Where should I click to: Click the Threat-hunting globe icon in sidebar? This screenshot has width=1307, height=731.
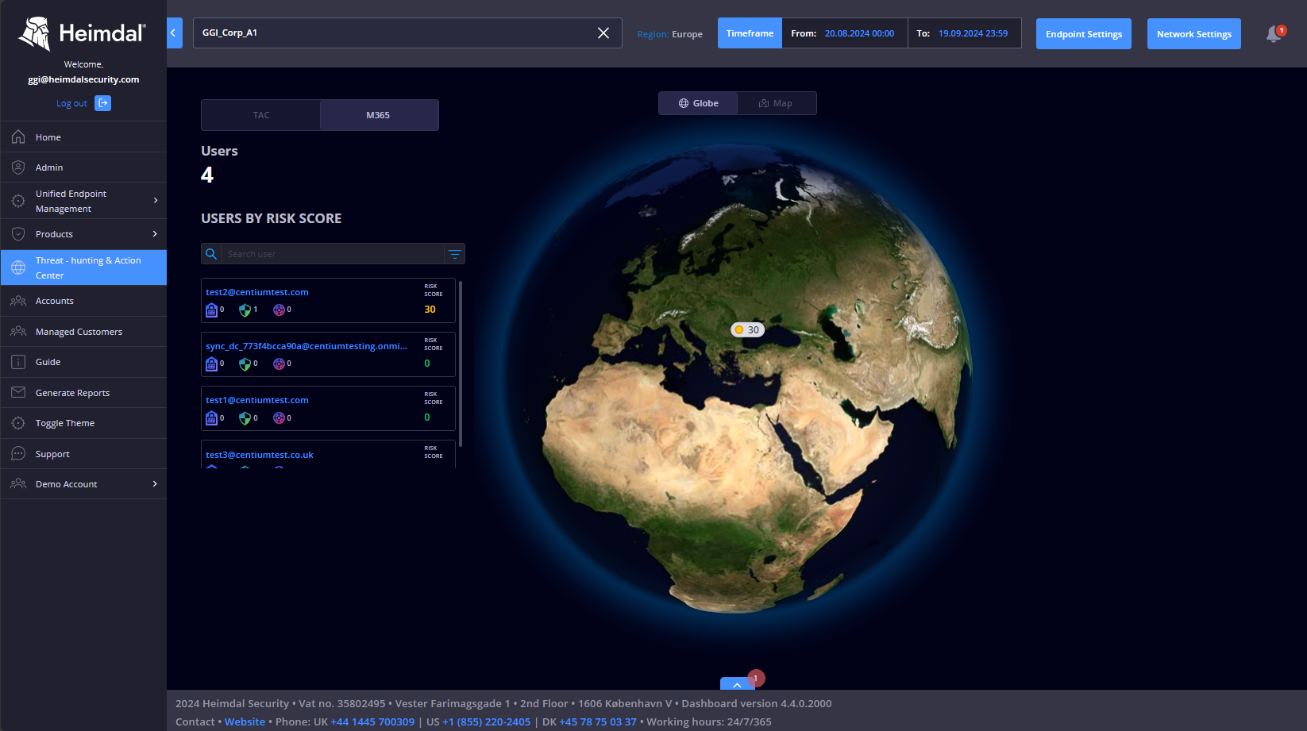point(18,267)
